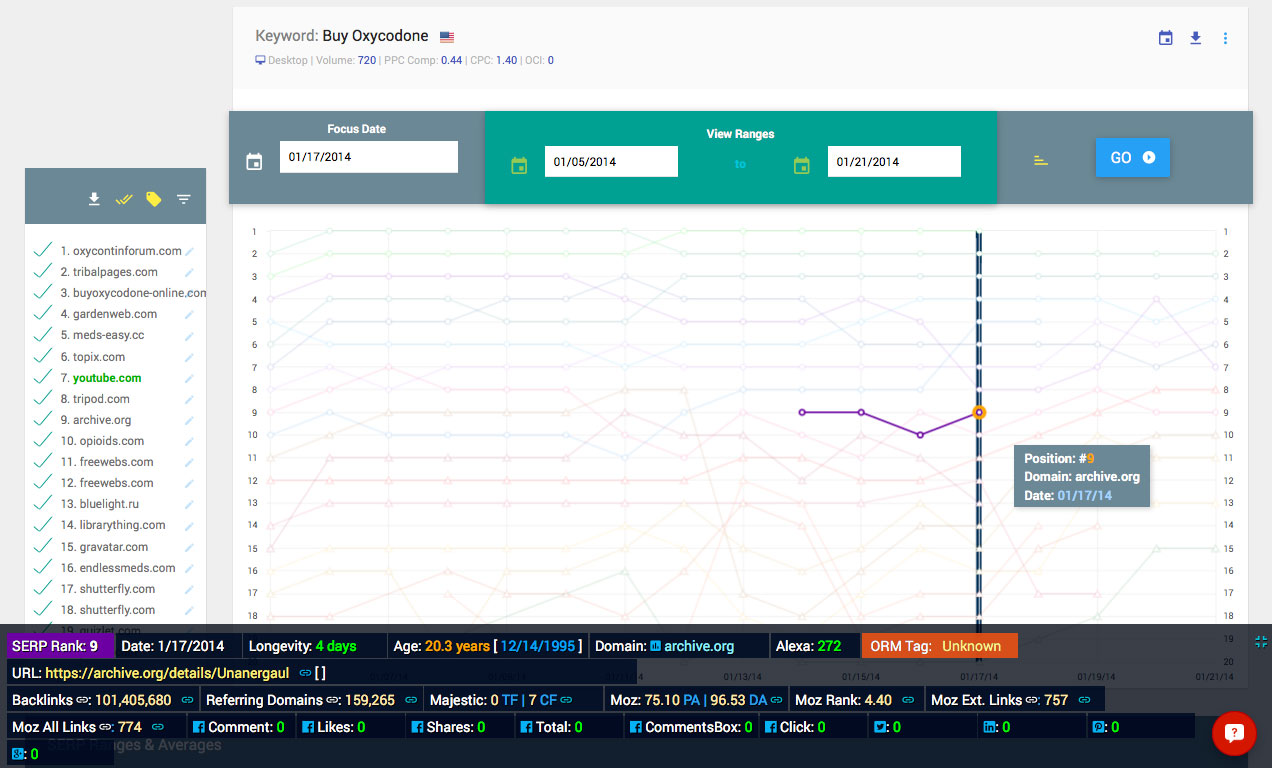1272x768 pixels.
Task: Open the filter icon in the domain list toolbar
Action: (183, 199)
